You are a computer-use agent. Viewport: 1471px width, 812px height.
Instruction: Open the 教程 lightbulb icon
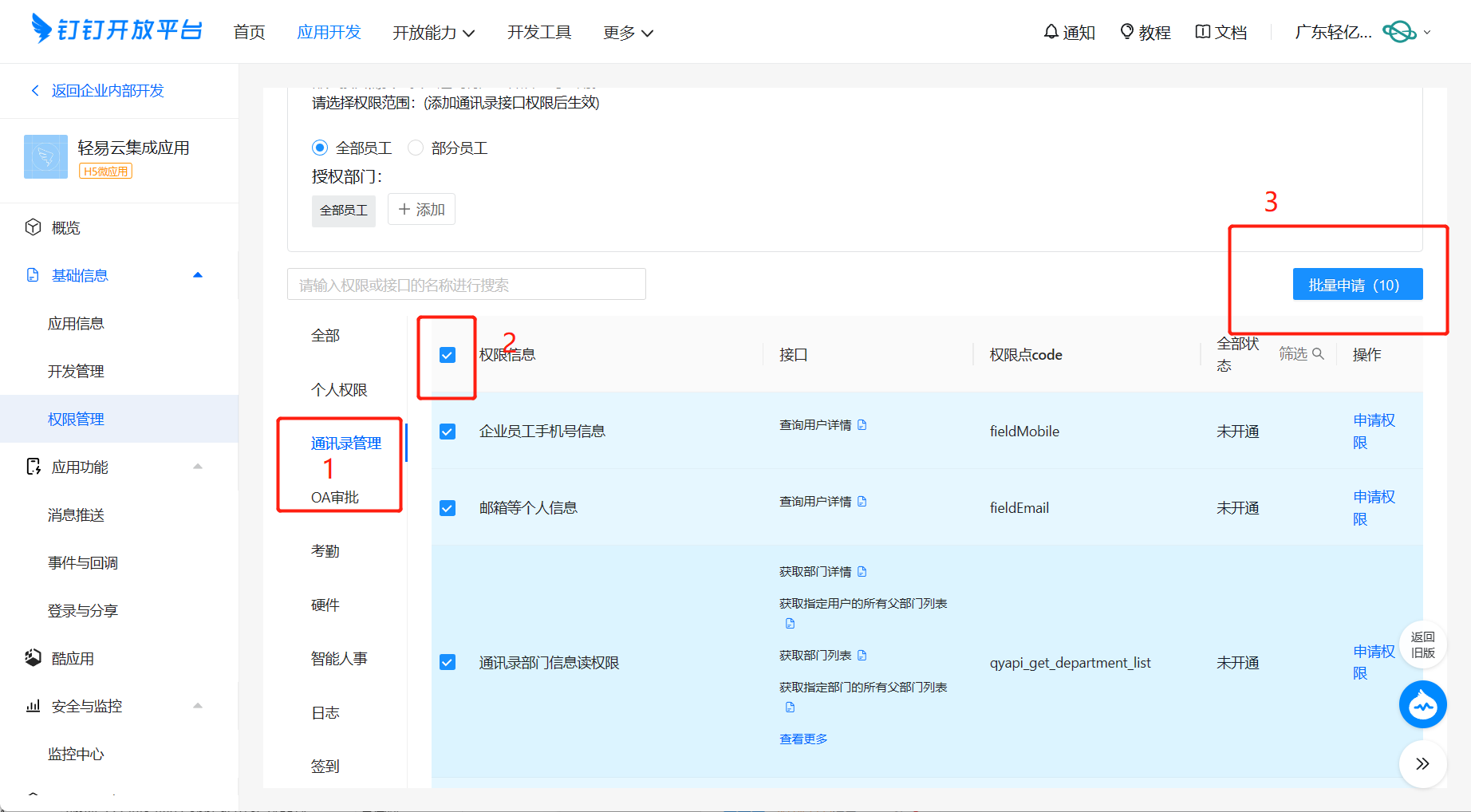[1127, 32]
